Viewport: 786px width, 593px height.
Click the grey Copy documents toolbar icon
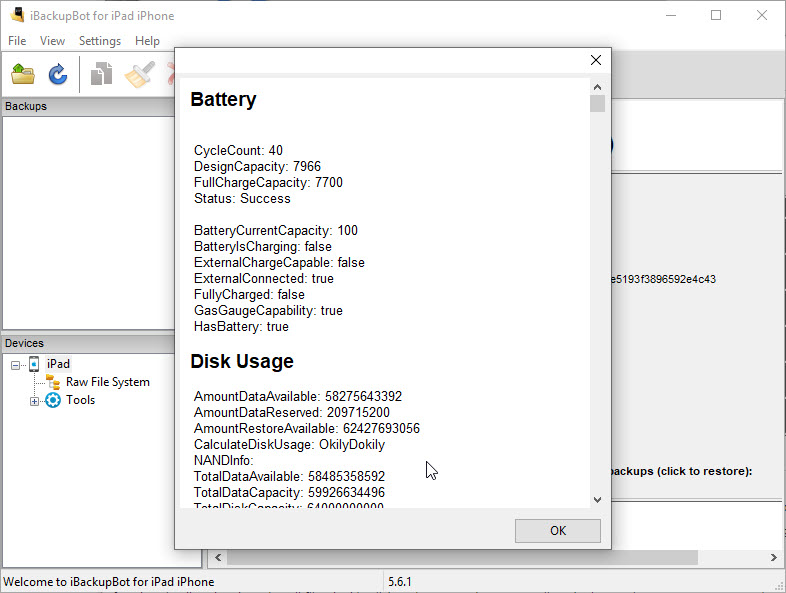click(x=101, y=74)
